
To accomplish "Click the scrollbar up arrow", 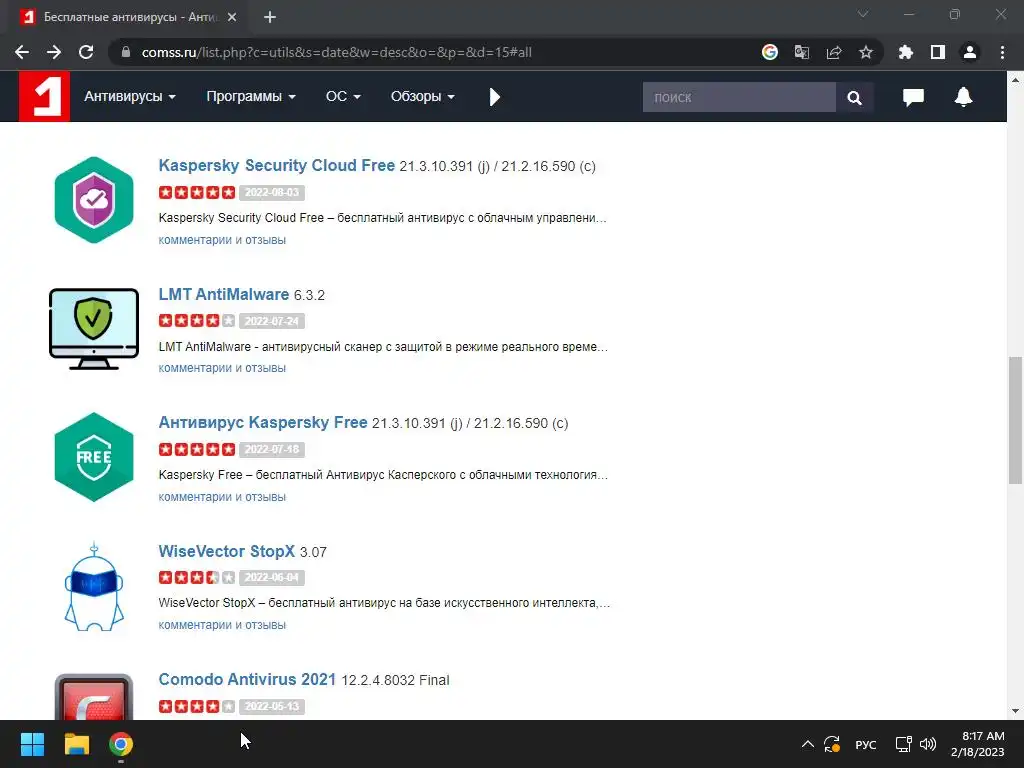I will pos(1015,80).
